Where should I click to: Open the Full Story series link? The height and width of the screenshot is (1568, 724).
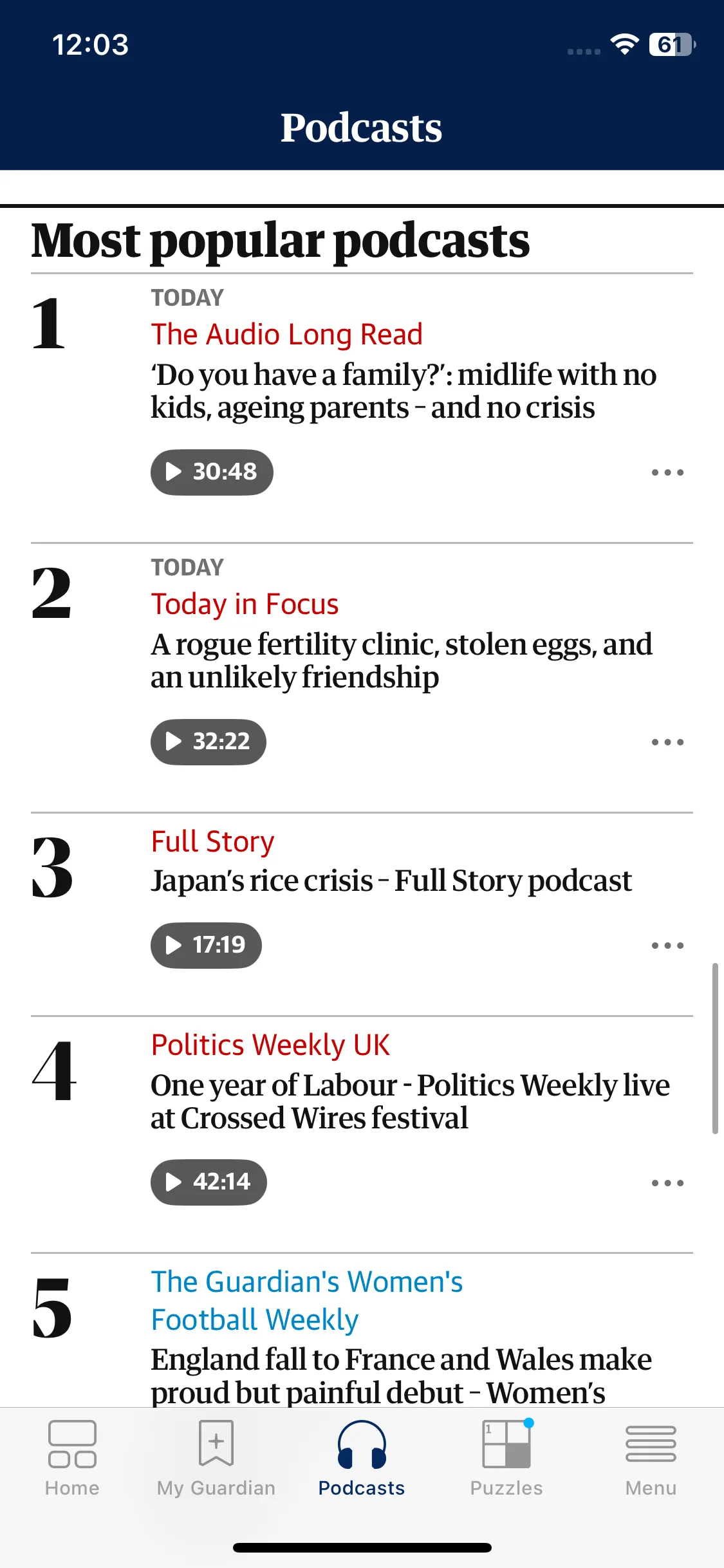point(212,842)
